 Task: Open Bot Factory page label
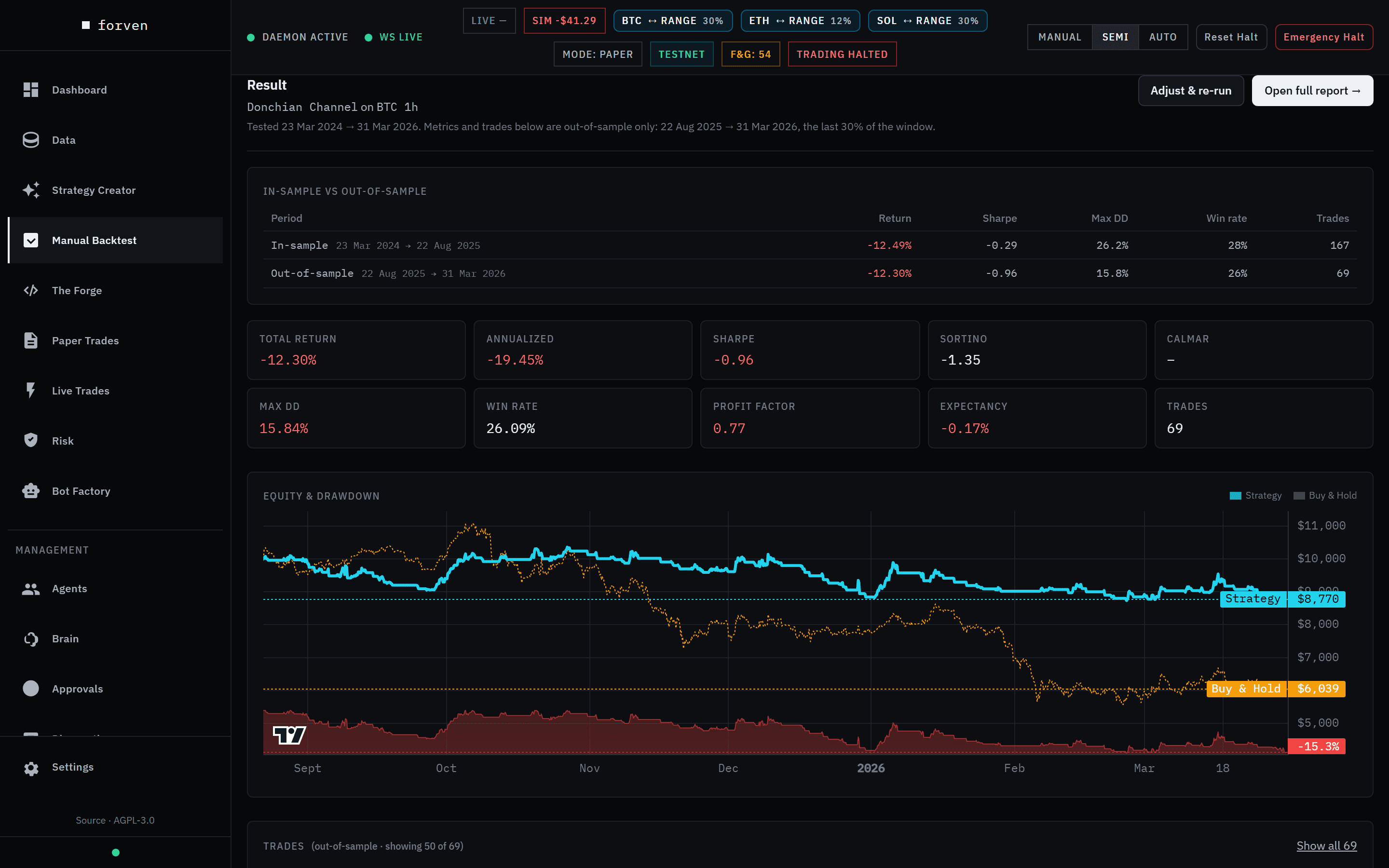pyautogui.click(x=81, y=491)
